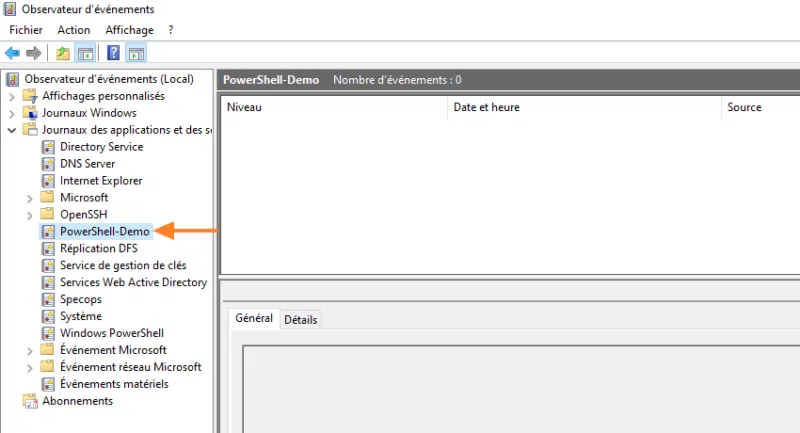800x433 pixels.
Task: Click the Services Web Active Directory icon
Action: [48, 282]
